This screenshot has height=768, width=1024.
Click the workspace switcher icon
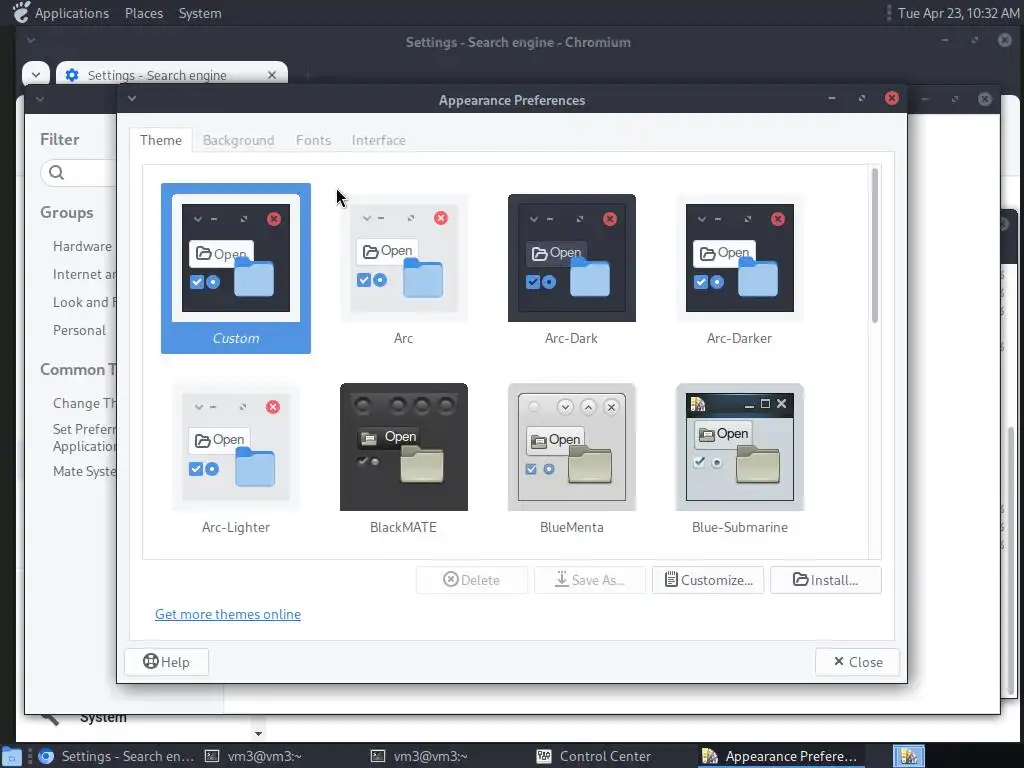pyautogui.click(x=908, y=756)
